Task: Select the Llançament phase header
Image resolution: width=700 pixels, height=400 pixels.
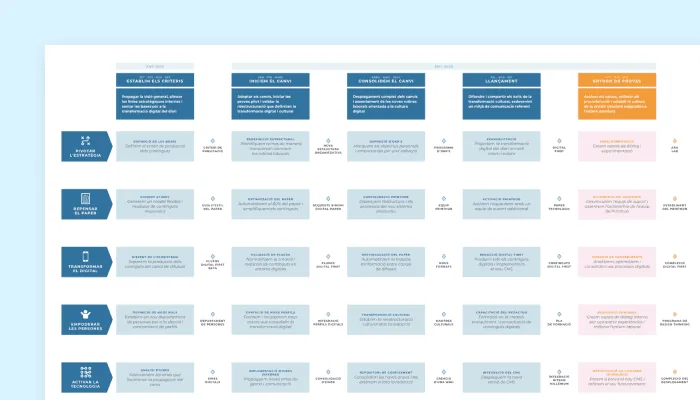Action: click(501, 80)
